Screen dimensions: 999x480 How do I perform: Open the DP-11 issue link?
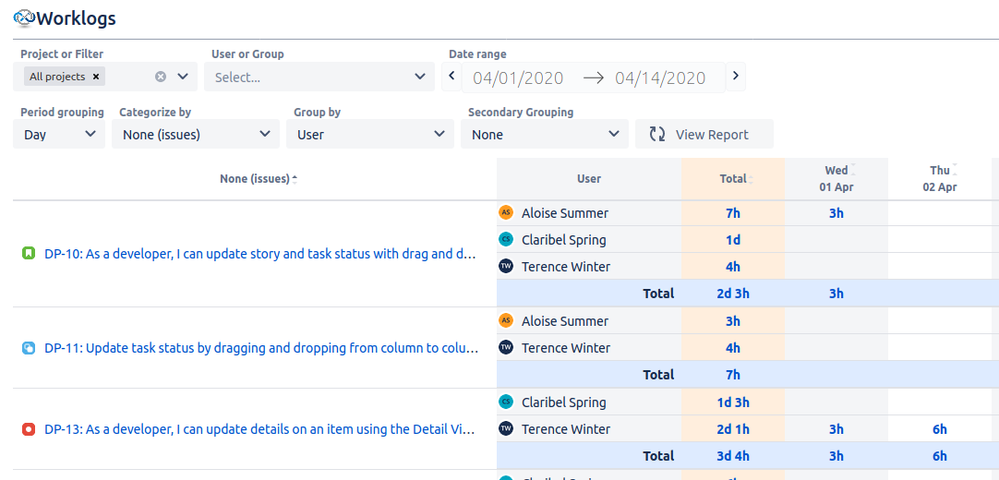click(x=260, y=348)
